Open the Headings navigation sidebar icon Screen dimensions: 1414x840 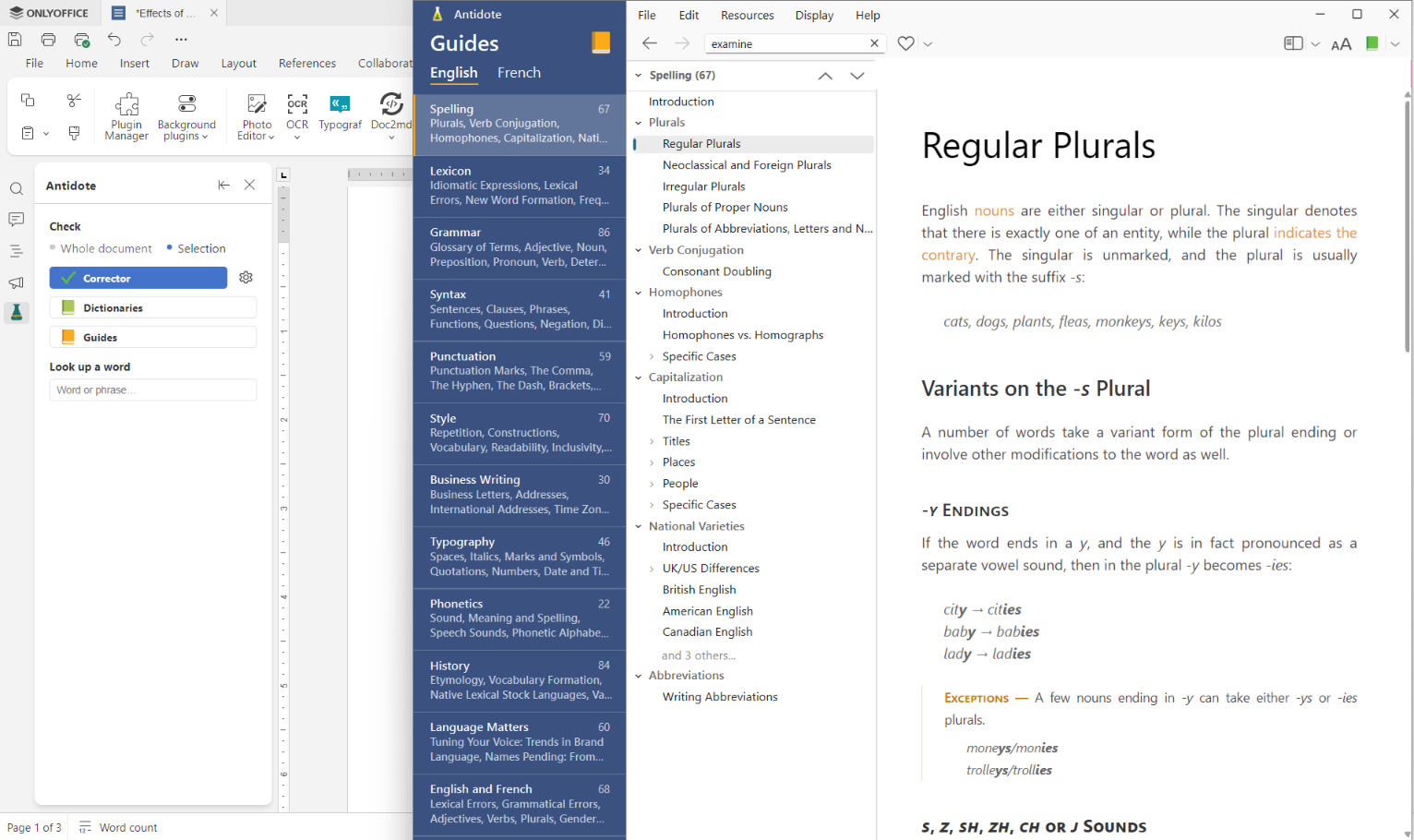[x=17, y=251]
